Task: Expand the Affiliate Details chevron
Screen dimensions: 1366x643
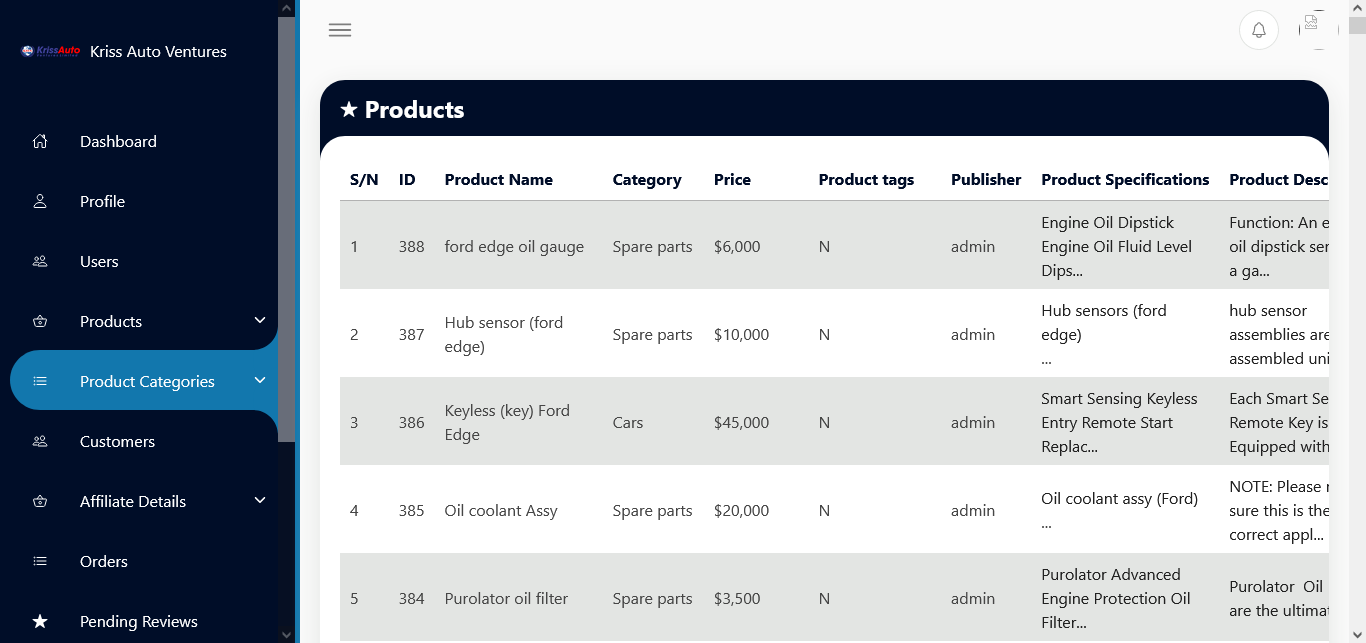Action: (260, 500)
